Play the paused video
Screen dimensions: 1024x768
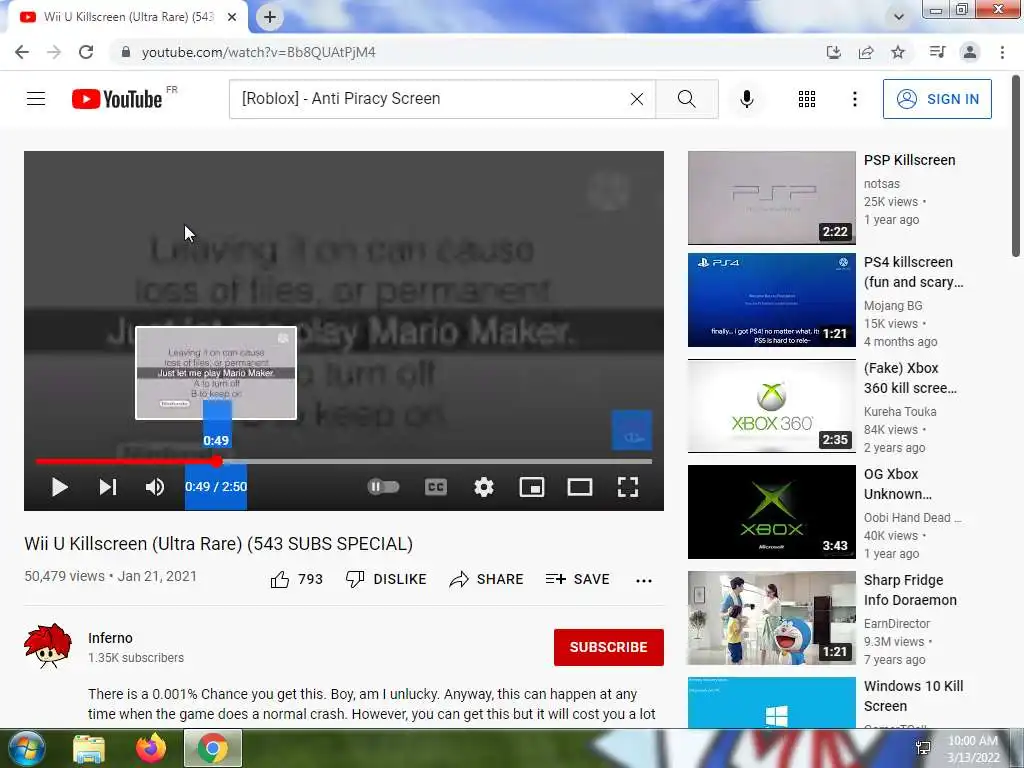pyautogui.click(x=59, y=487)
